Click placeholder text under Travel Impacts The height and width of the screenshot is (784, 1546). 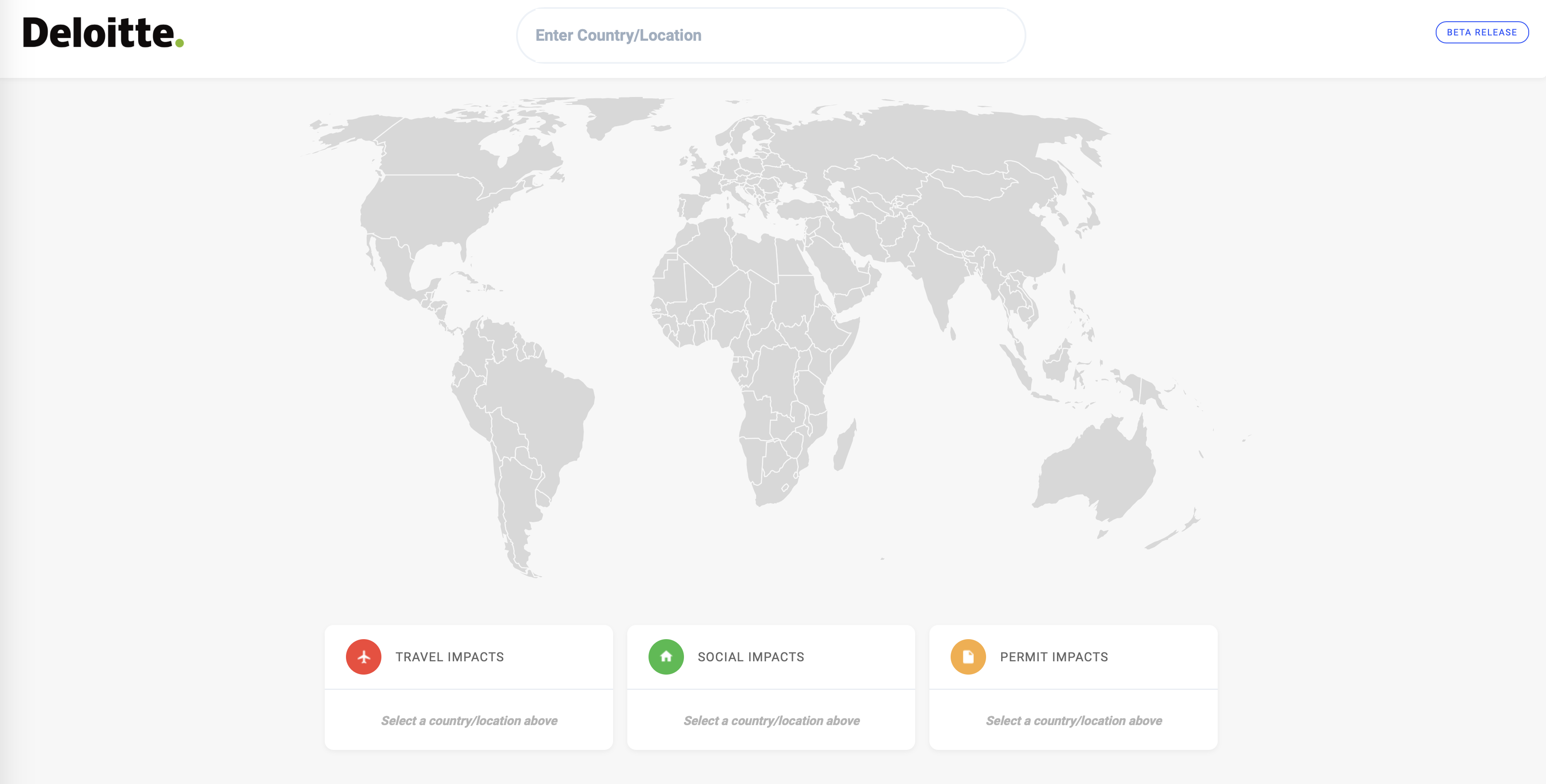click(469, 720)
